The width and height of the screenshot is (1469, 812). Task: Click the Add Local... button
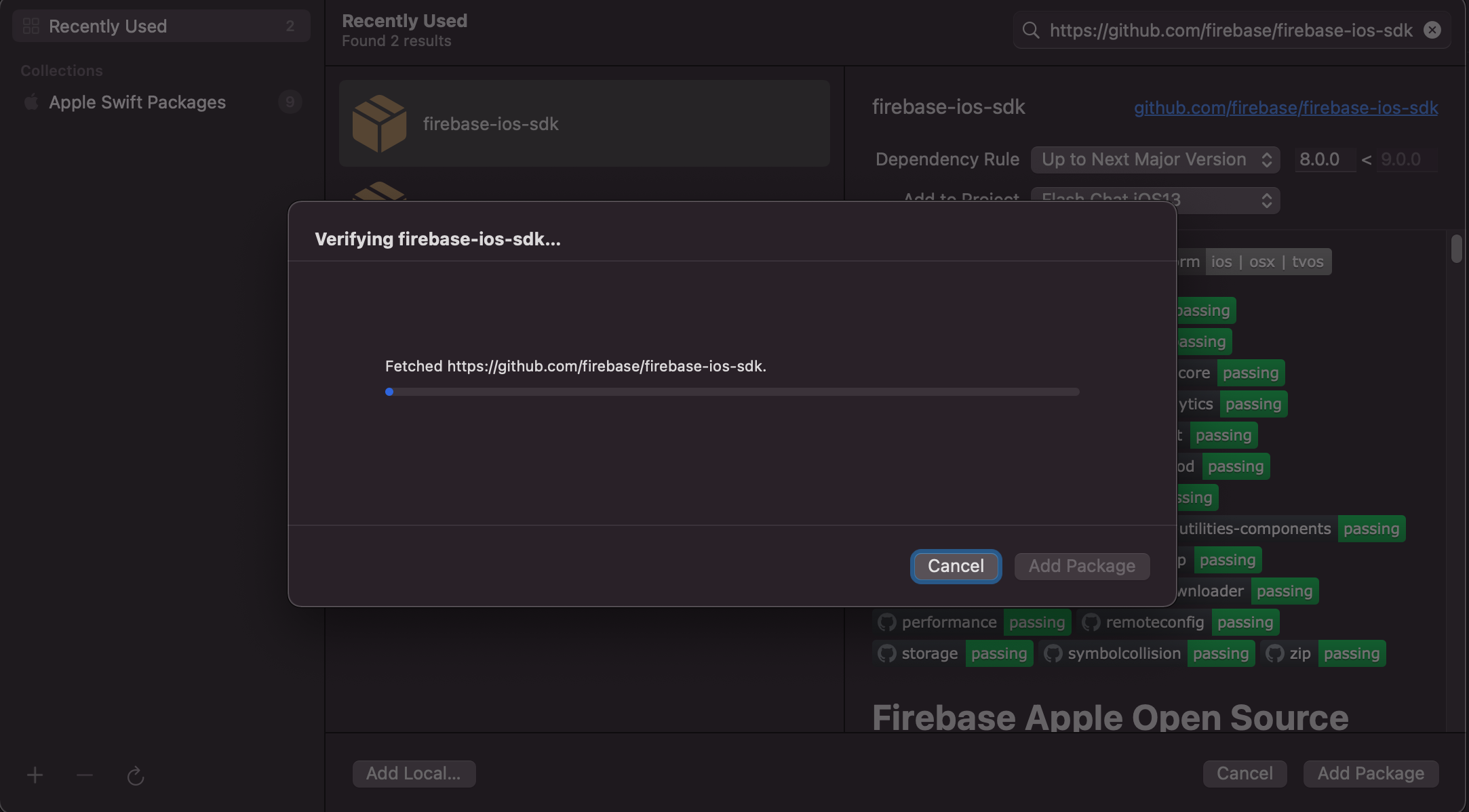point(413,773)
